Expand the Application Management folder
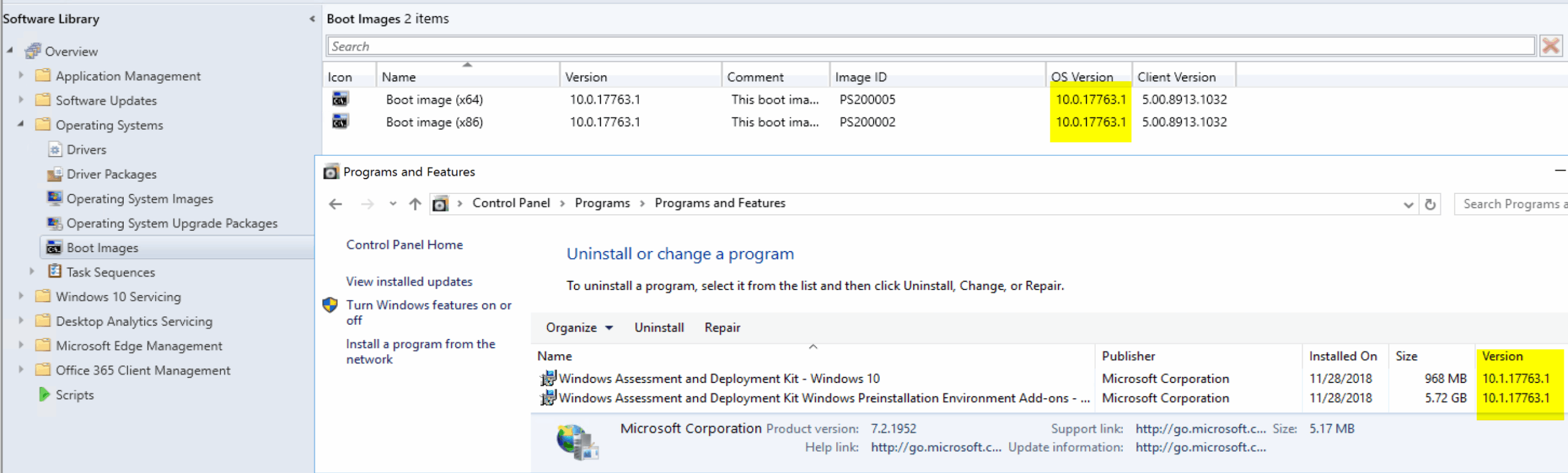Viewport: 1568px width, 473px height. (x=21, y=75)
